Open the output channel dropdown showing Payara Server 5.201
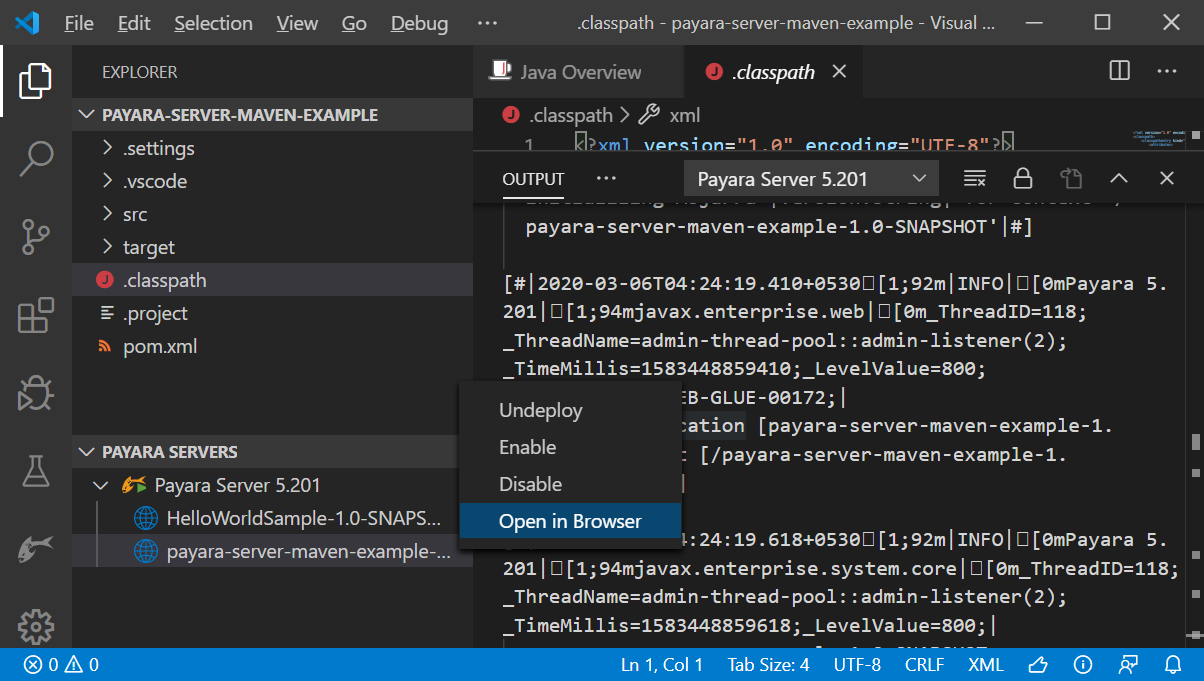1204x681 pixels. pyautogui.click(x=810, y=177)
